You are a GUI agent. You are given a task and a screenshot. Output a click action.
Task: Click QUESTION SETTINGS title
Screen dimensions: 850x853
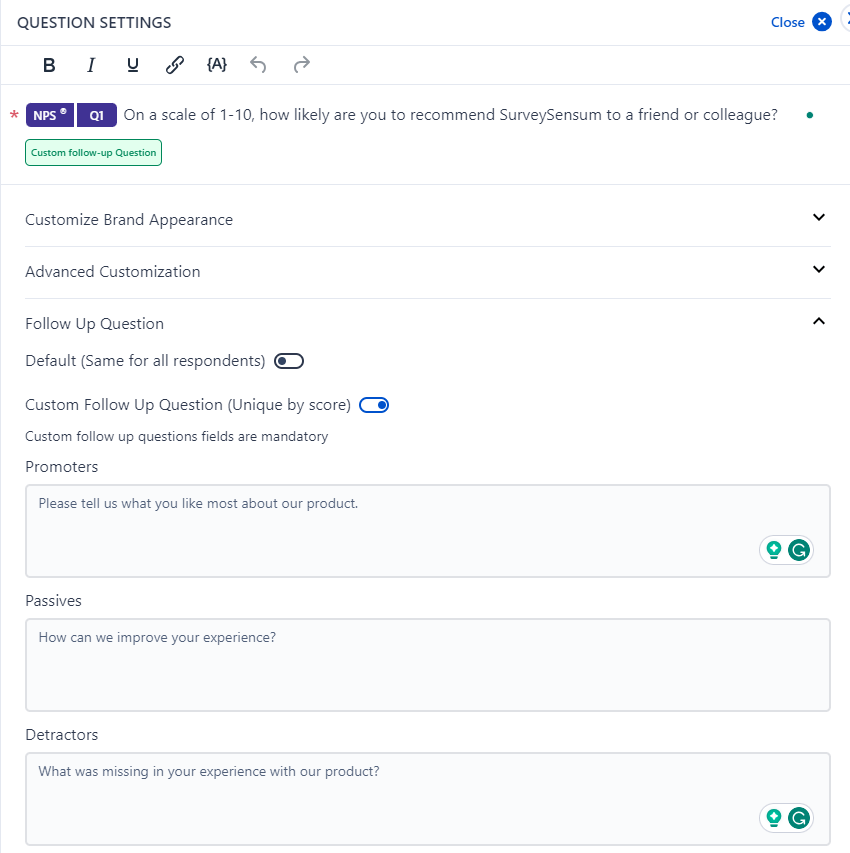coord(94,22)
